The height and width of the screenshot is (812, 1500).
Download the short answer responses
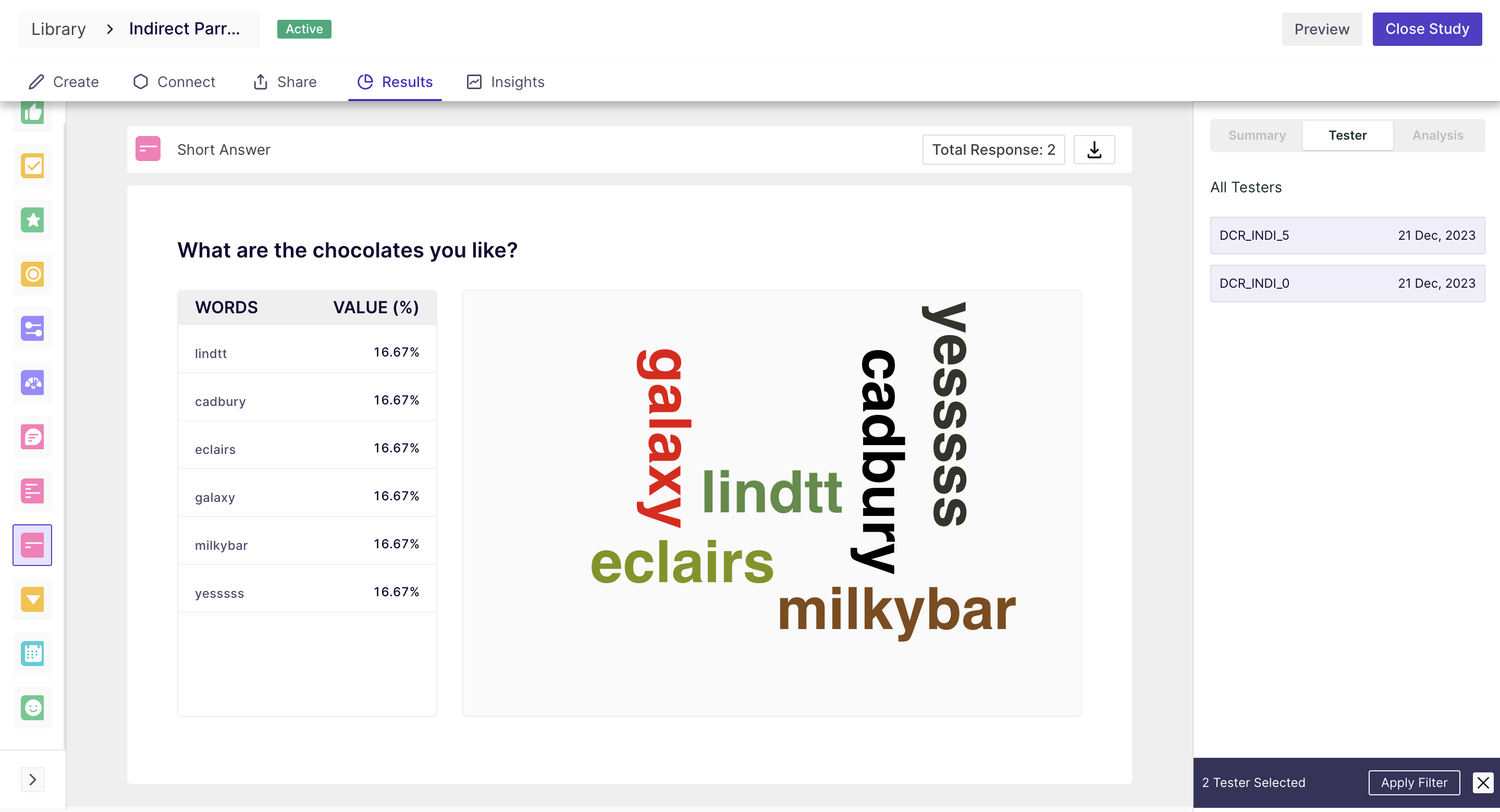pyautogui.click(x=1093, y=150)
